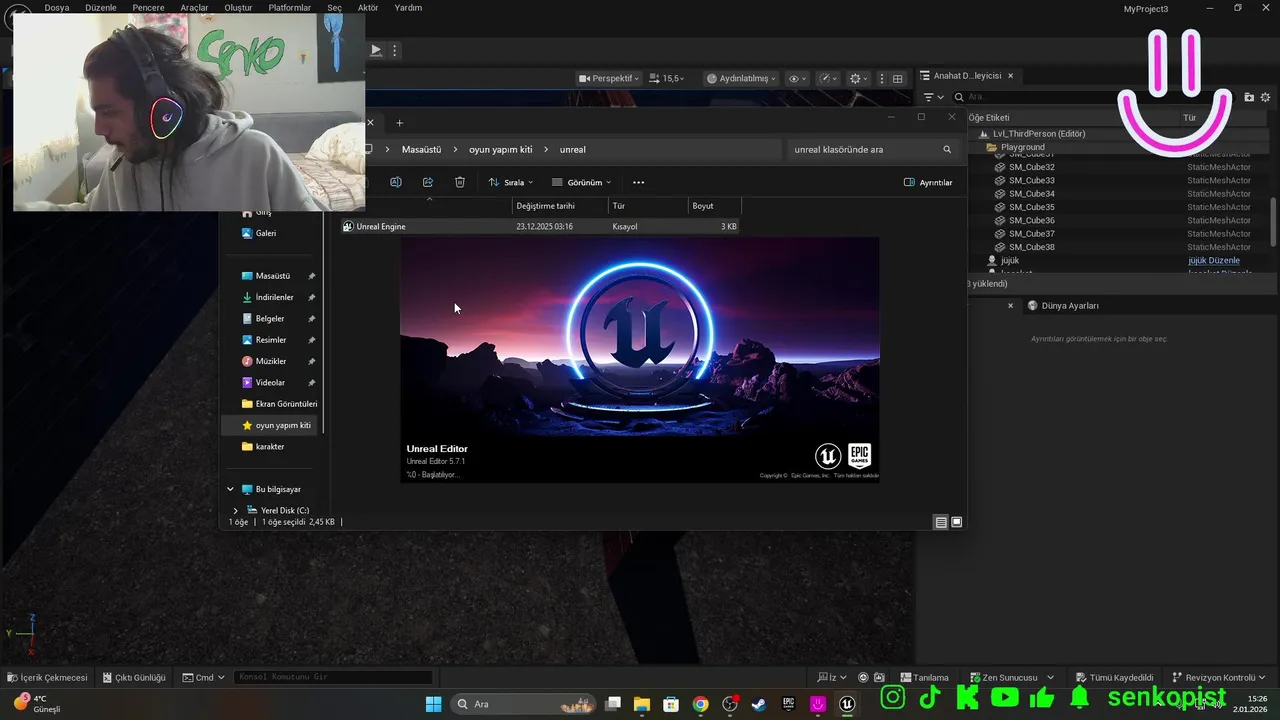
Task: Open the Pencere menu
Action: [x=148, y=8]
